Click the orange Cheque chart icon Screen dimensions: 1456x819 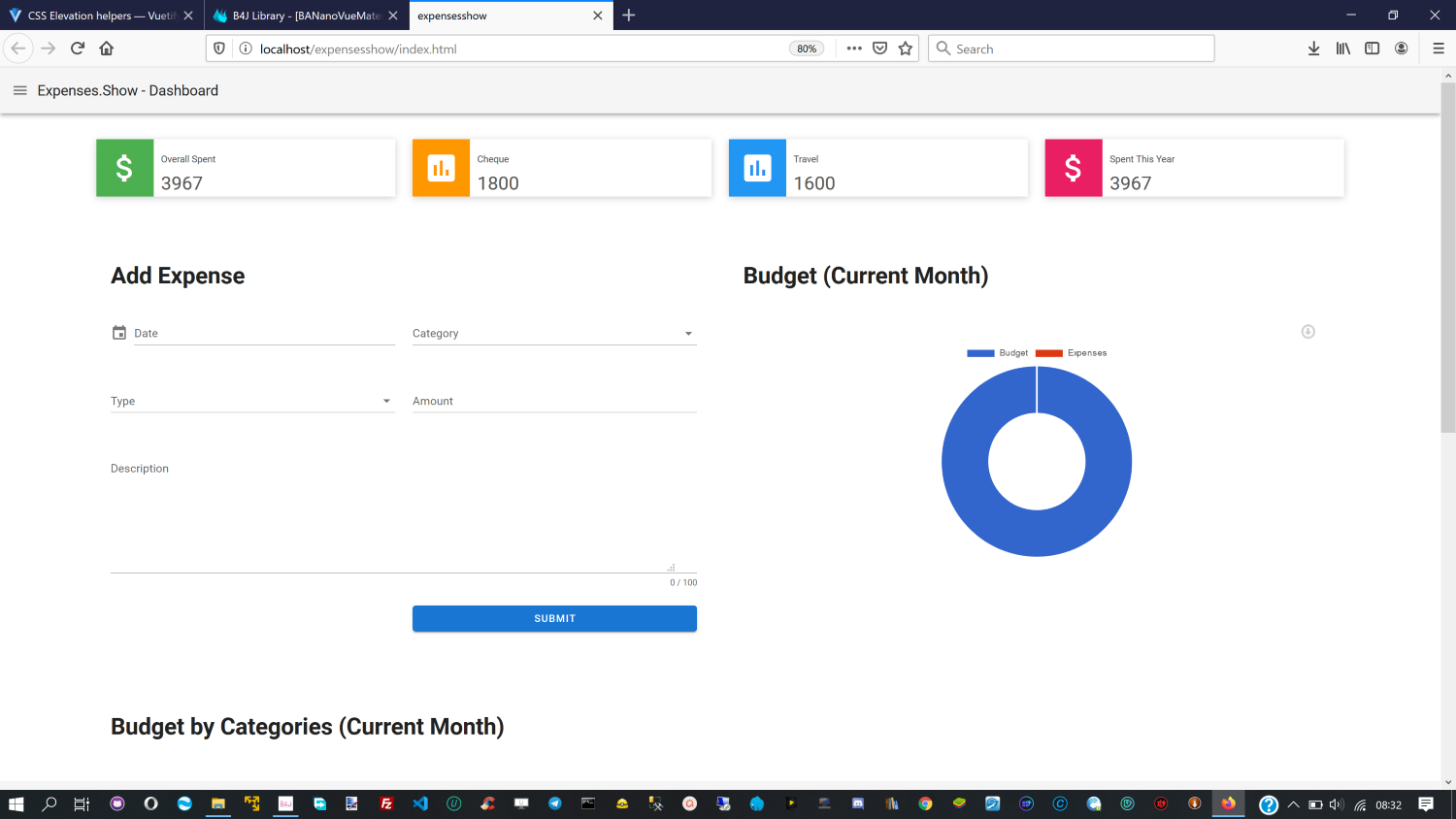coord(441,168)
